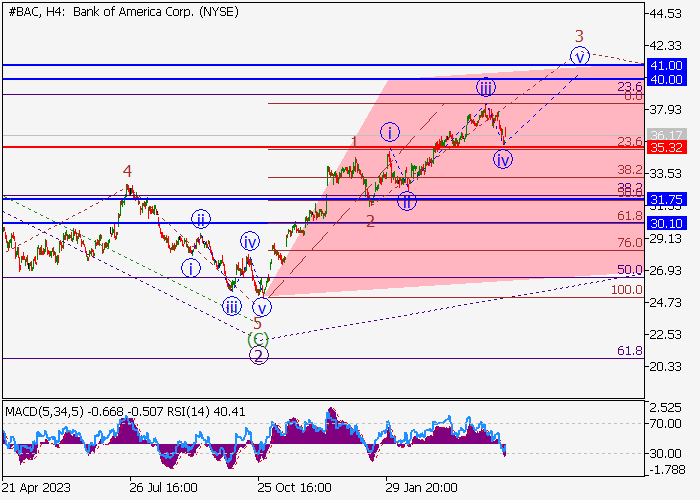Select the circled v label below brown wave 3
The image size is (700, 500).
[x=580, y=56]
